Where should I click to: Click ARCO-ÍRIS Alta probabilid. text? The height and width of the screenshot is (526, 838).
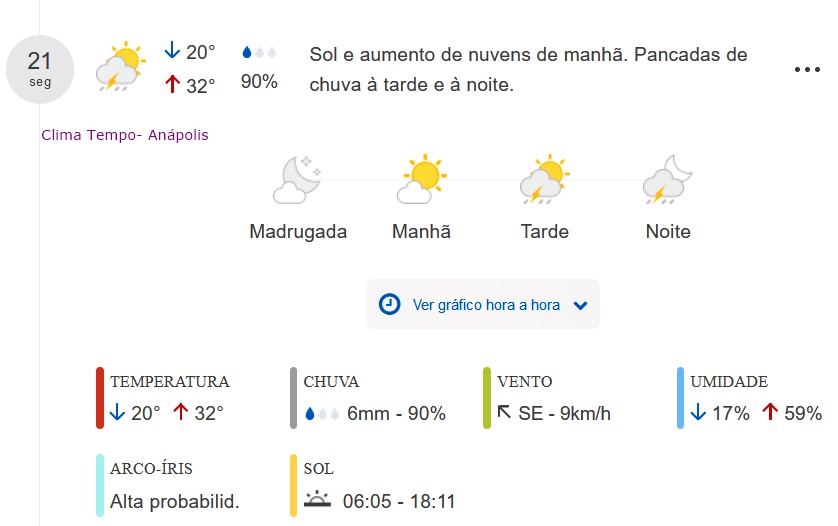point(174,501)
